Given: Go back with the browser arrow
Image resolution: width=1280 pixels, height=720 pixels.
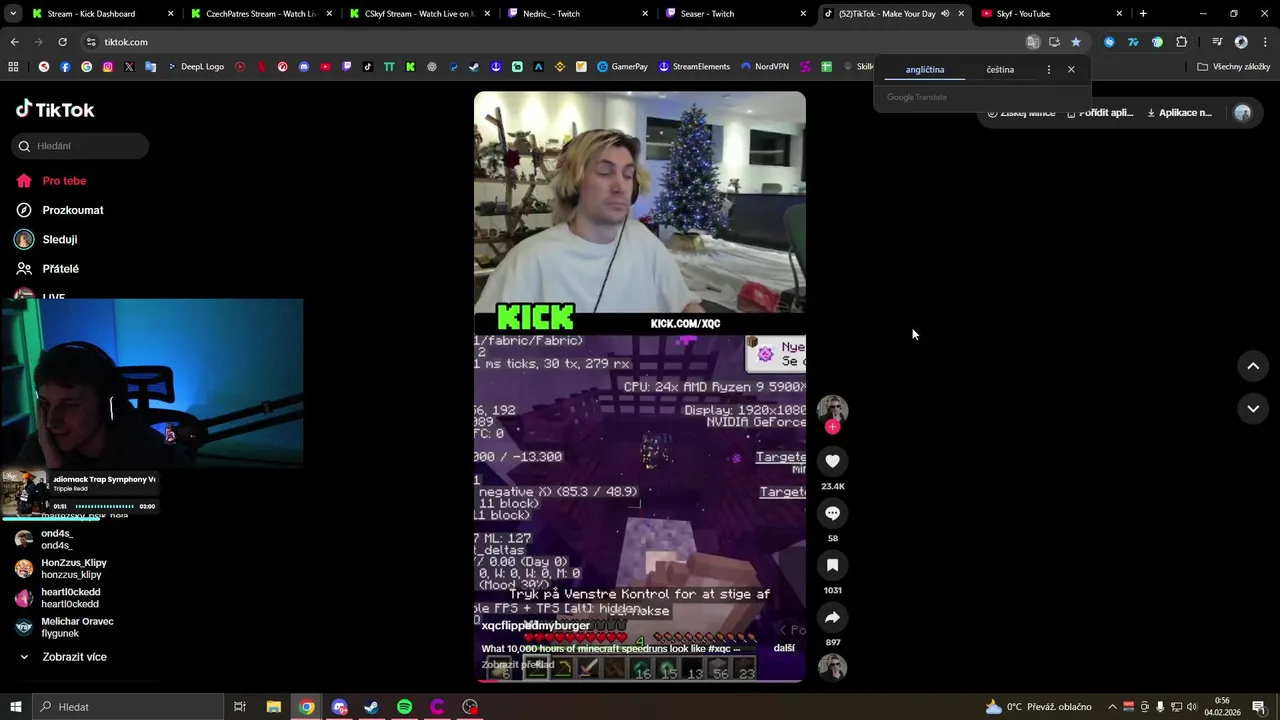Looking at the screenshot, I should point(14,42).
